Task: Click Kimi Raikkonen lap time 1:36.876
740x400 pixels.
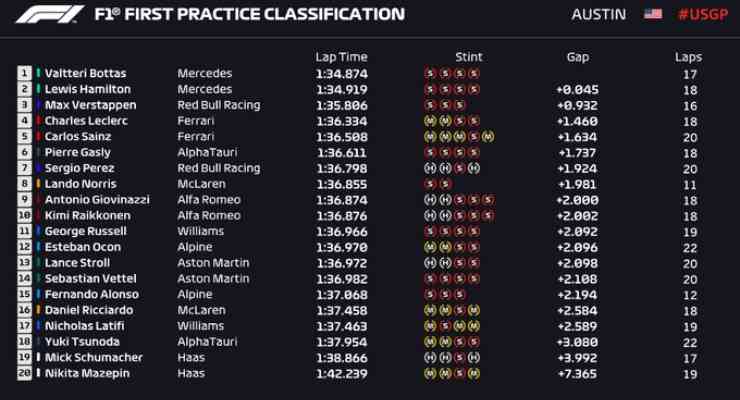Action: [342, 216]
